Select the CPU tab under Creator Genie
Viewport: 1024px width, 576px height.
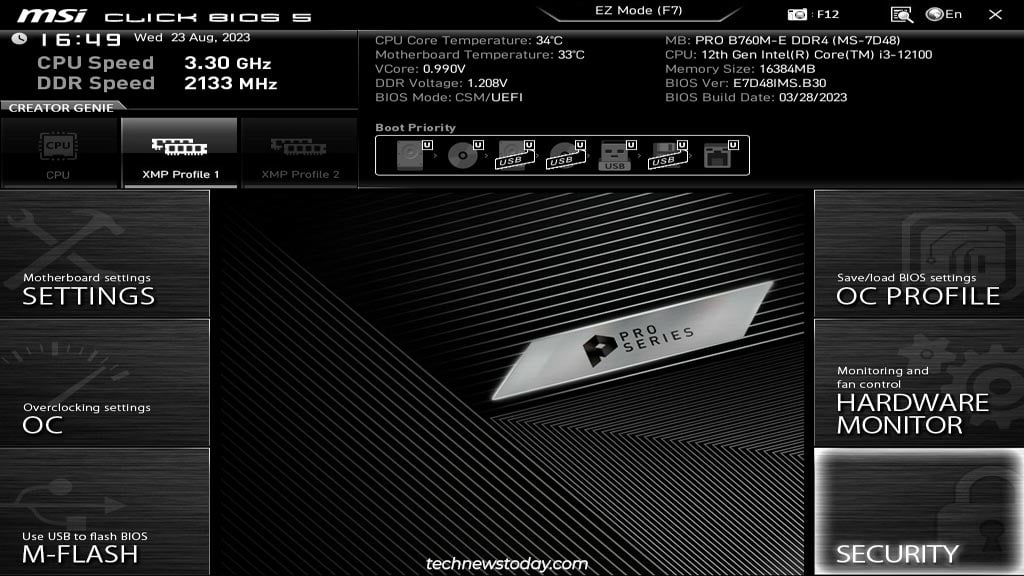57,150
